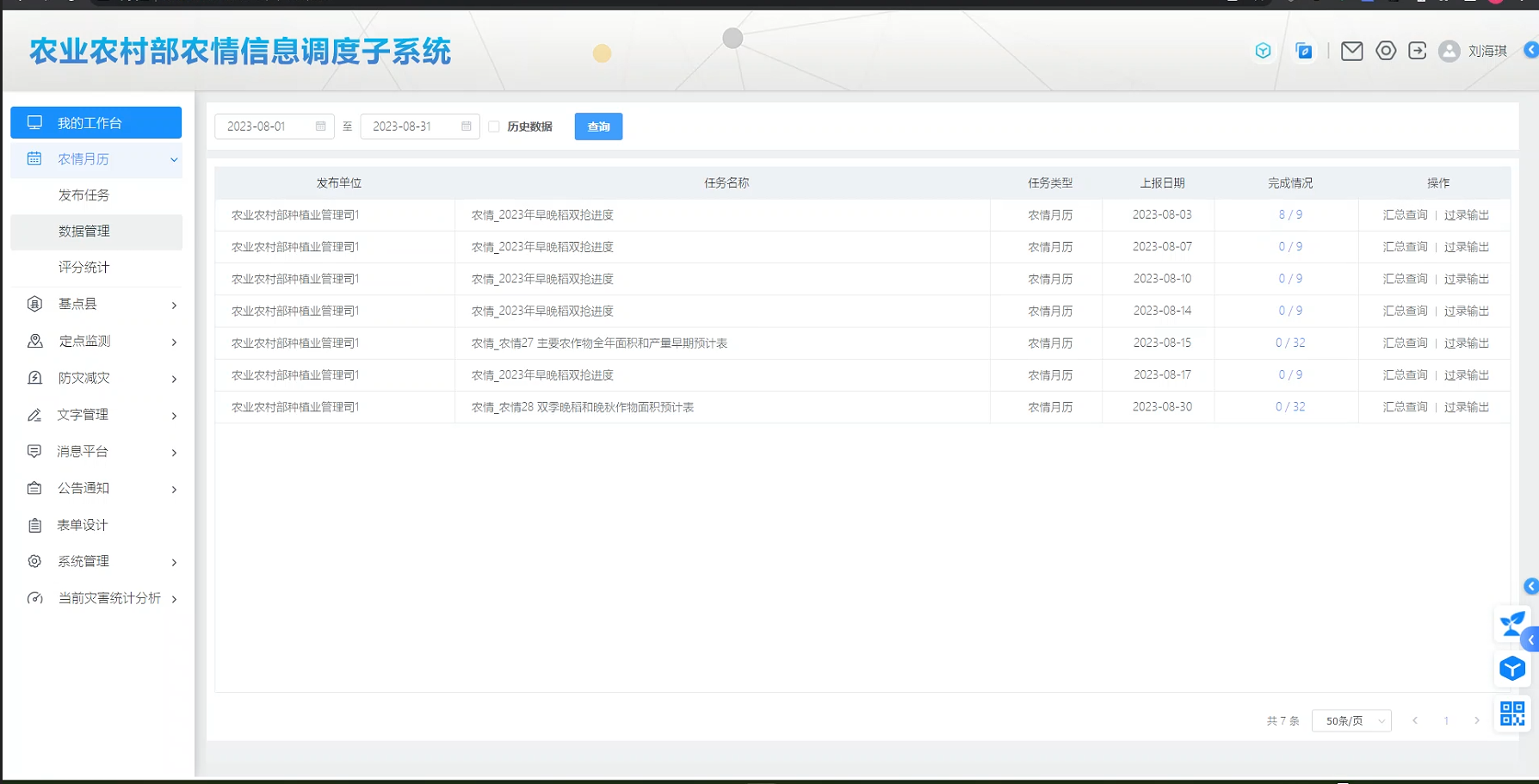This screenshot has height=784, width=1539.
Task: Click the user avatar icon beside 刘海琪
Action: (1449, 52)
